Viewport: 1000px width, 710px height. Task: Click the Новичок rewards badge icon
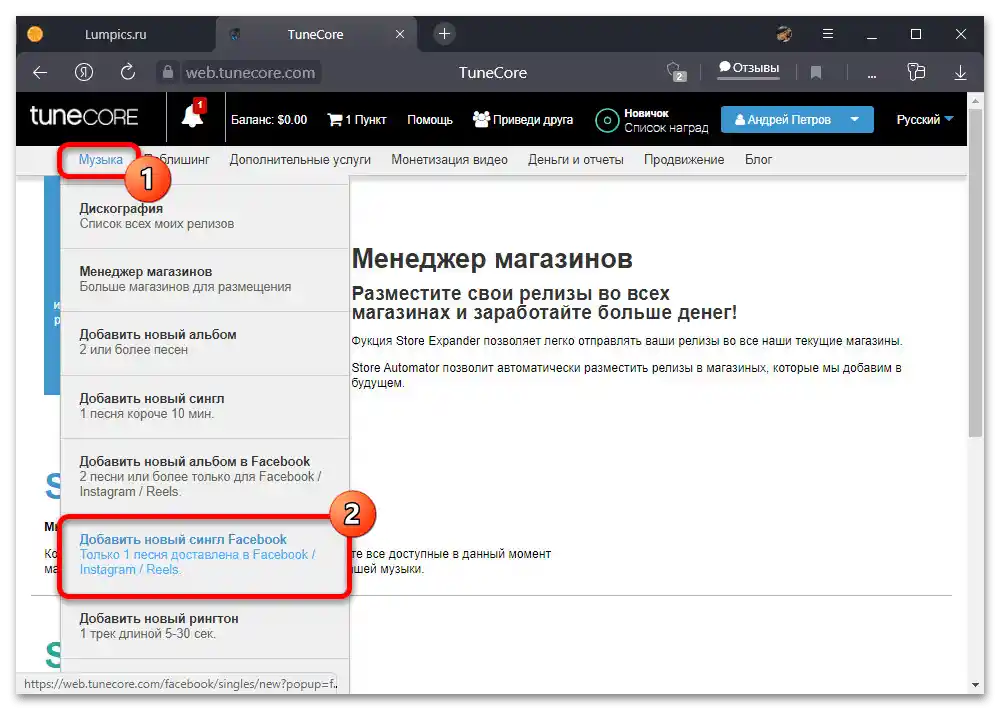tap(607, 121)
